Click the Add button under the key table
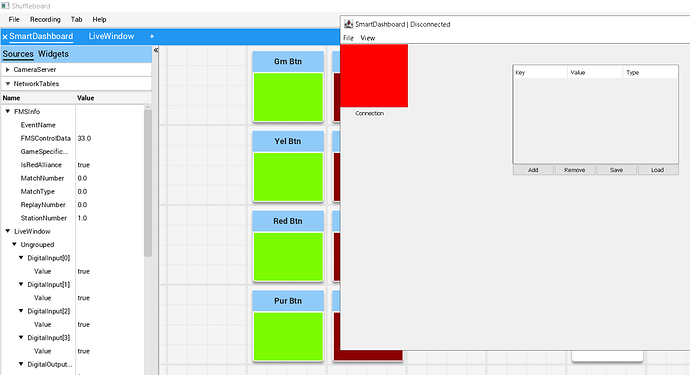The height and width of the screenshot is (375, 690). (x=533, y=170)
